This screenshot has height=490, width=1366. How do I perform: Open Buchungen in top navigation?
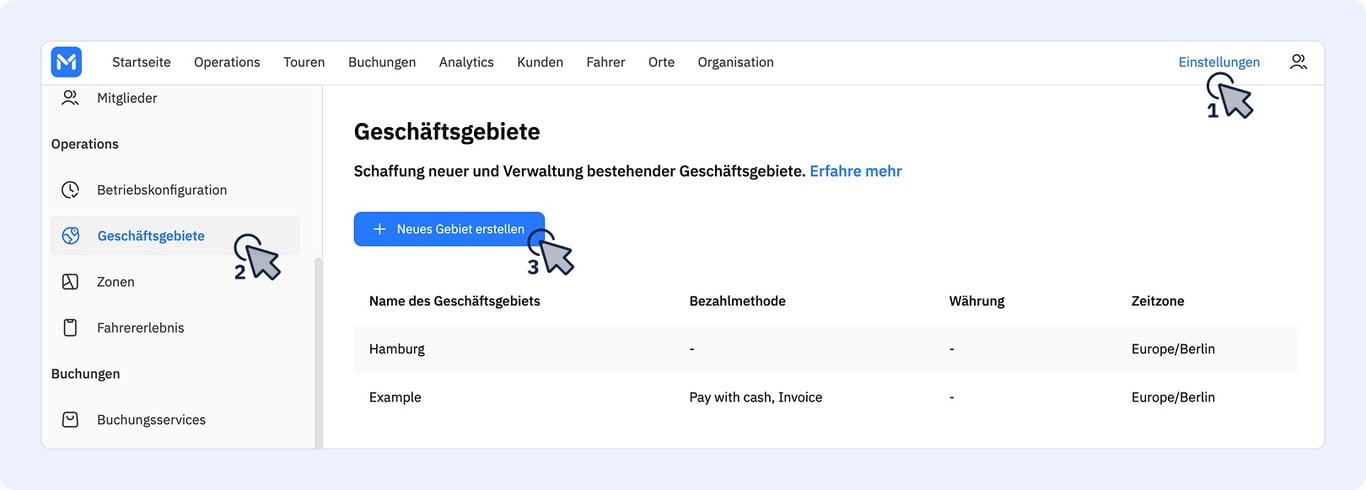[382, 62]
